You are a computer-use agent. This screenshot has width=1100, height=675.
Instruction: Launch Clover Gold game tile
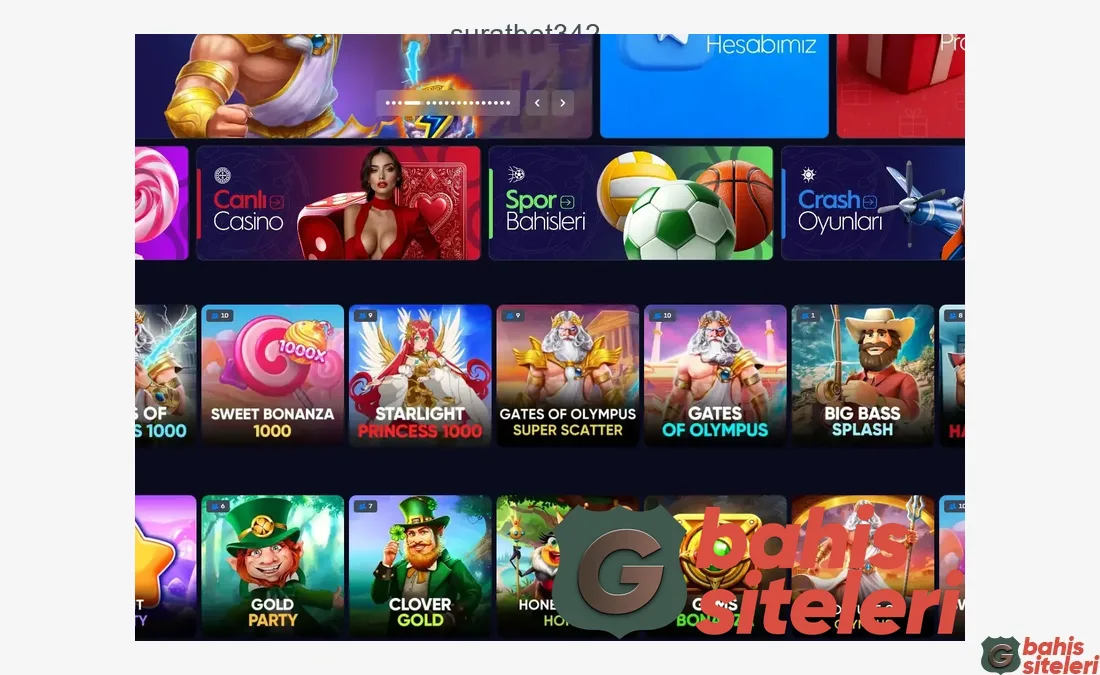pos(420,567)
